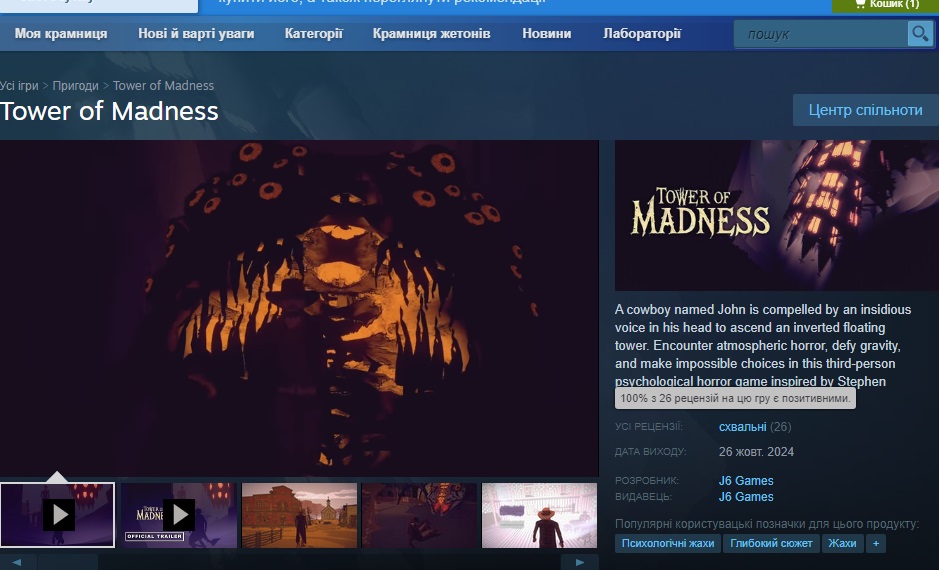Click the Пригоди breadcrumb link
939x570 pixels.
tap(75, 86)
